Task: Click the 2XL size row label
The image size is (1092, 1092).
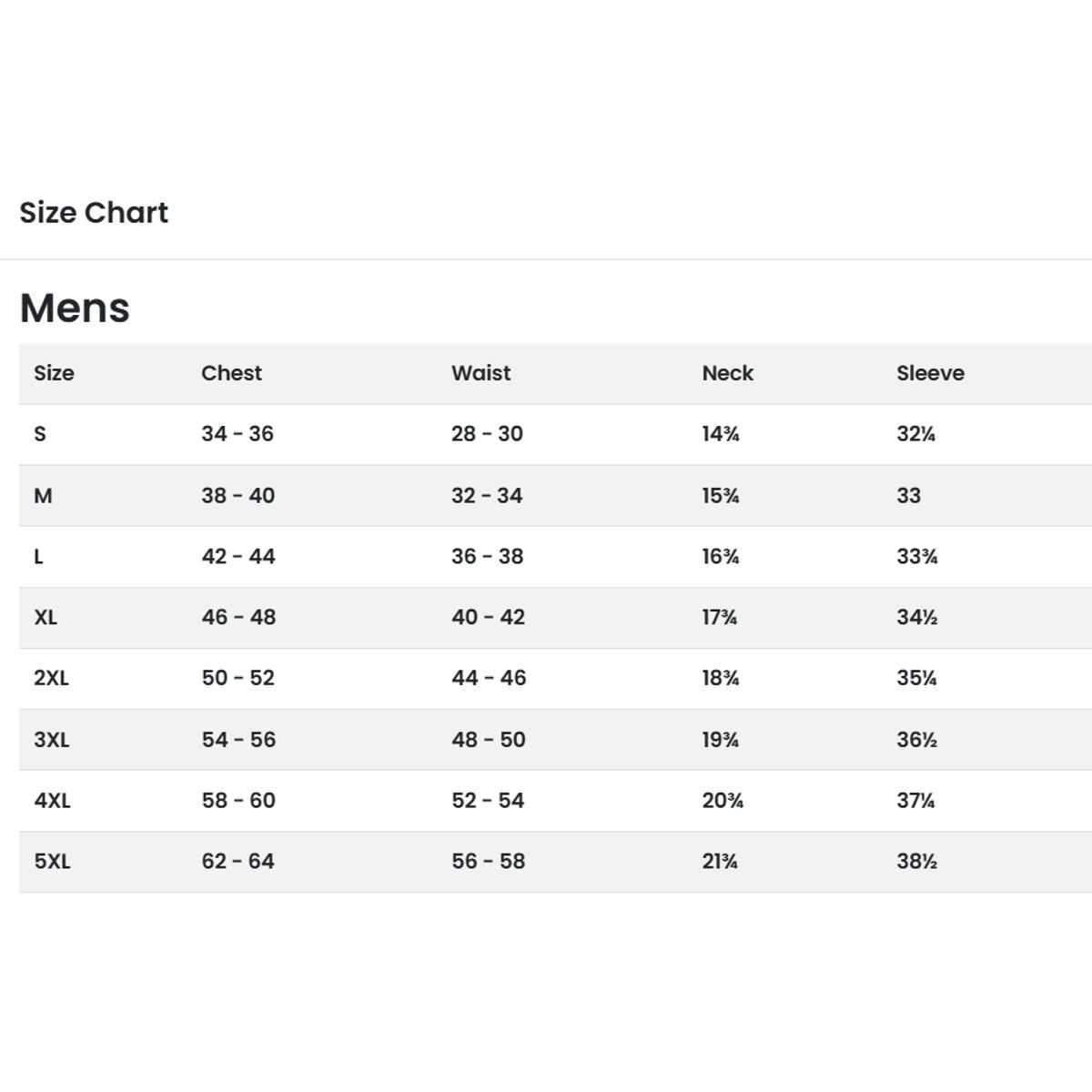Action: pyautogui.click(x=51, y=679)
